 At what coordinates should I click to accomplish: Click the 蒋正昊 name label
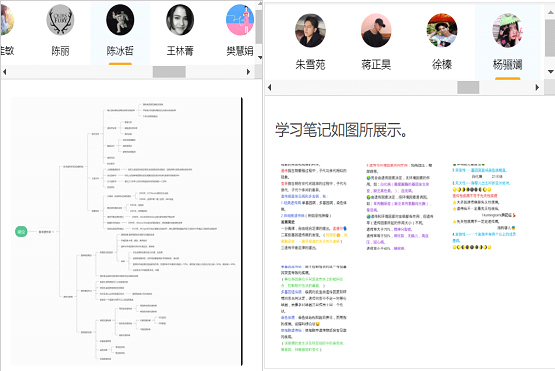click(376, 64)
